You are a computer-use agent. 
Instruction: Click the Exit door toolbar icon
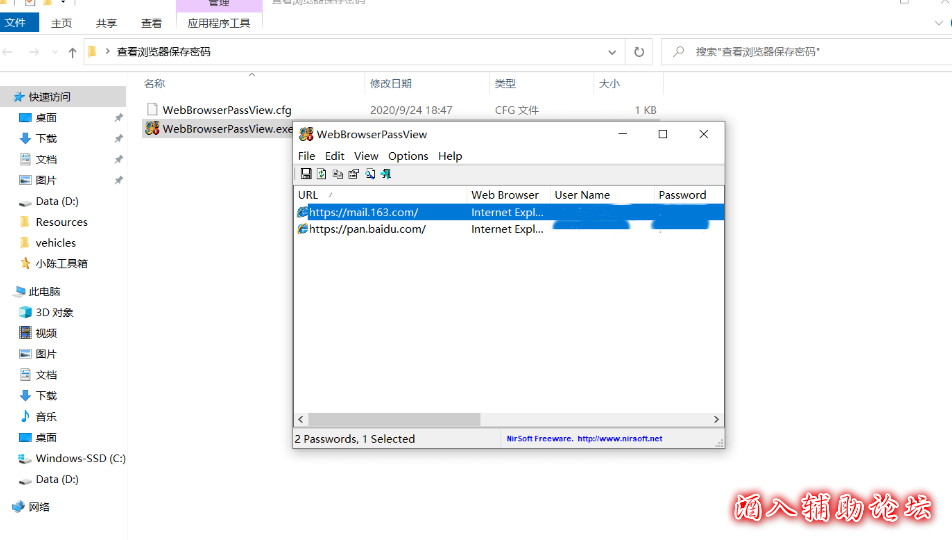(x=386, y=174)
